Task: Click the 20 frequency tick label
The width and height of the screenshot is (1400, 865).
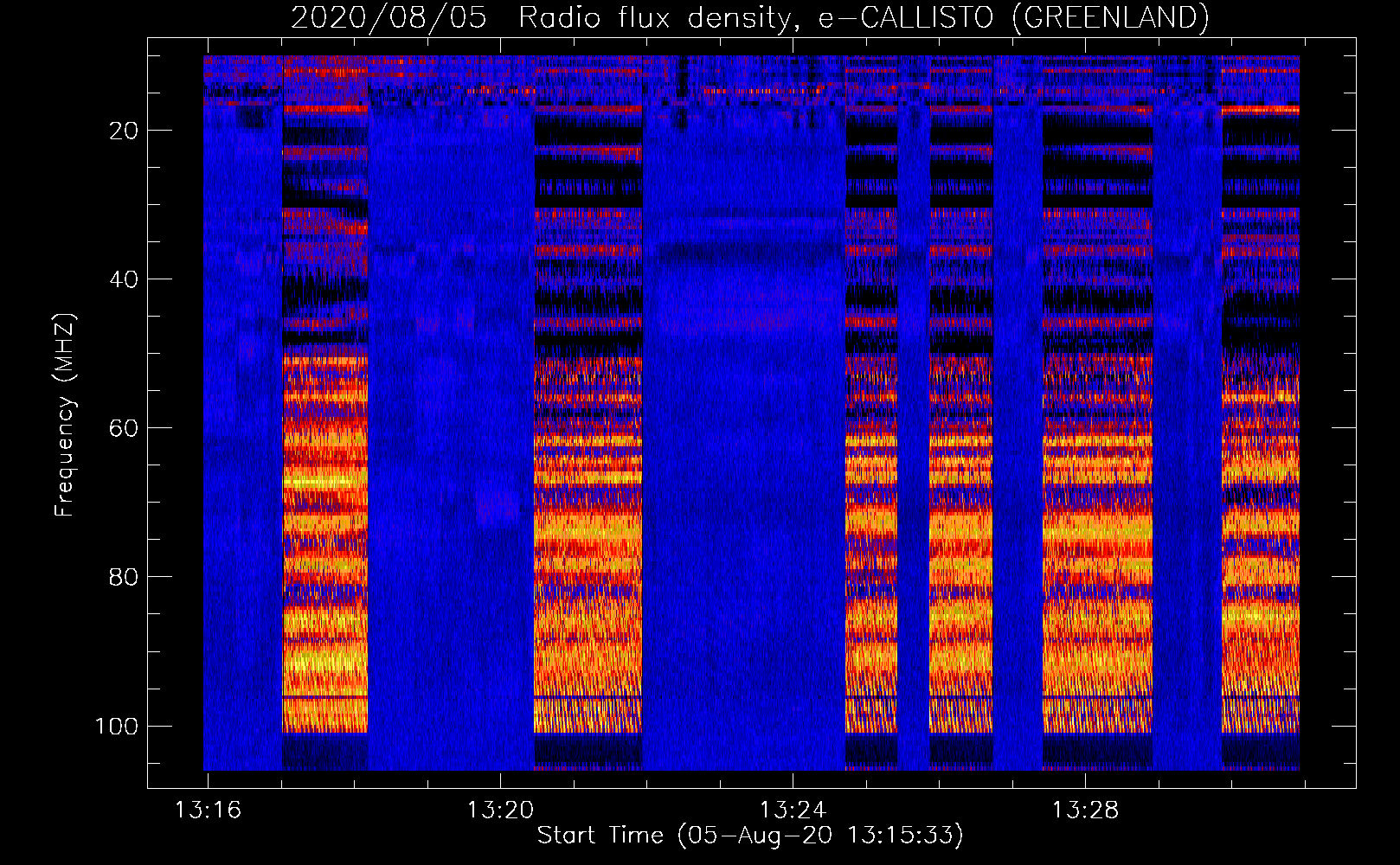Action: pyautogui.click(x=123, y=131)
